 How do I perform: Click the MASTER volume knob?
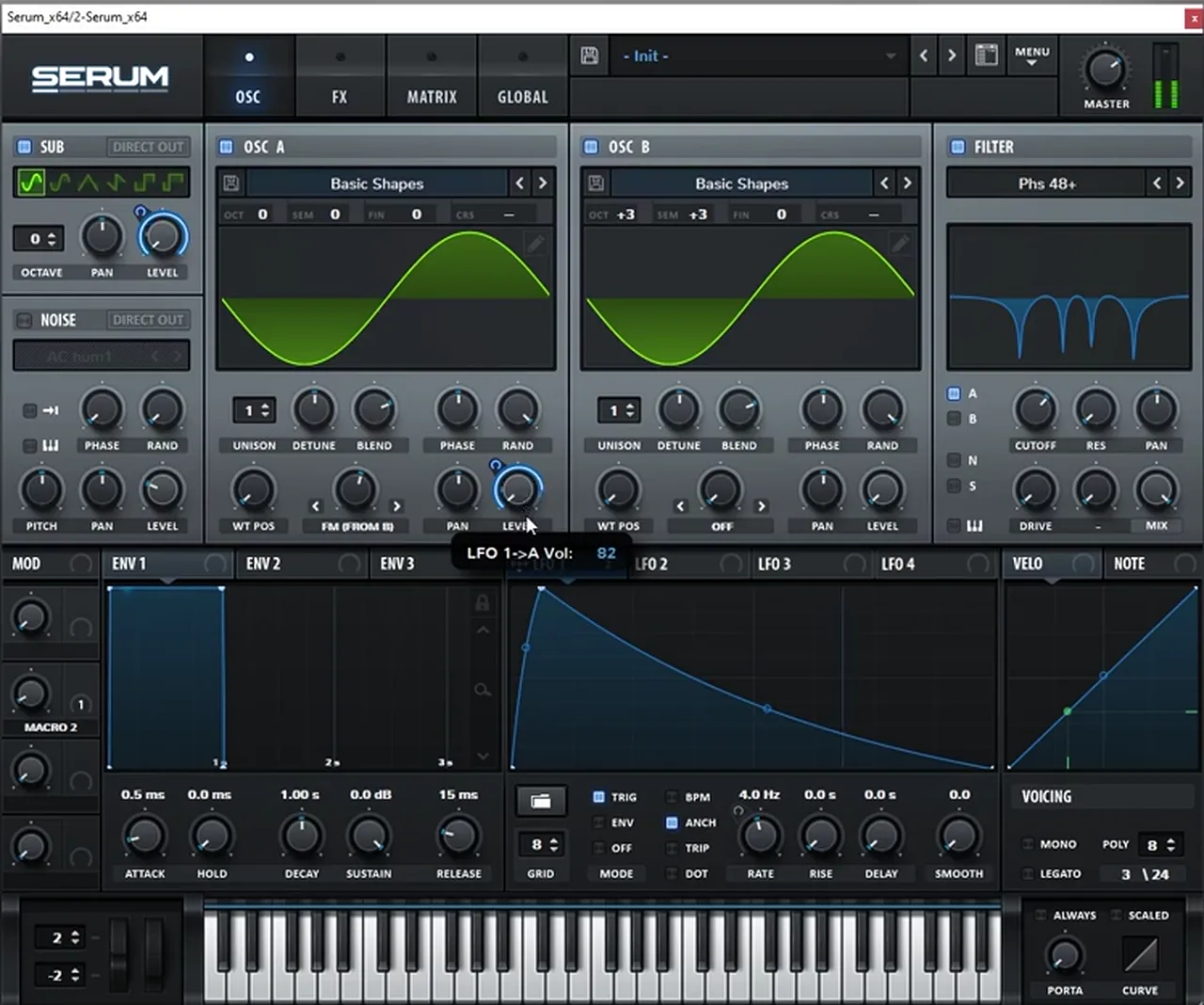pyautogui.click(x=1105, y=71)
